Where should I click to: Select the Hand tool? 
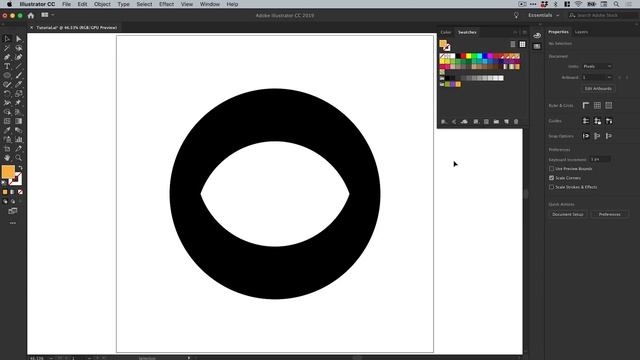(7, 158)
